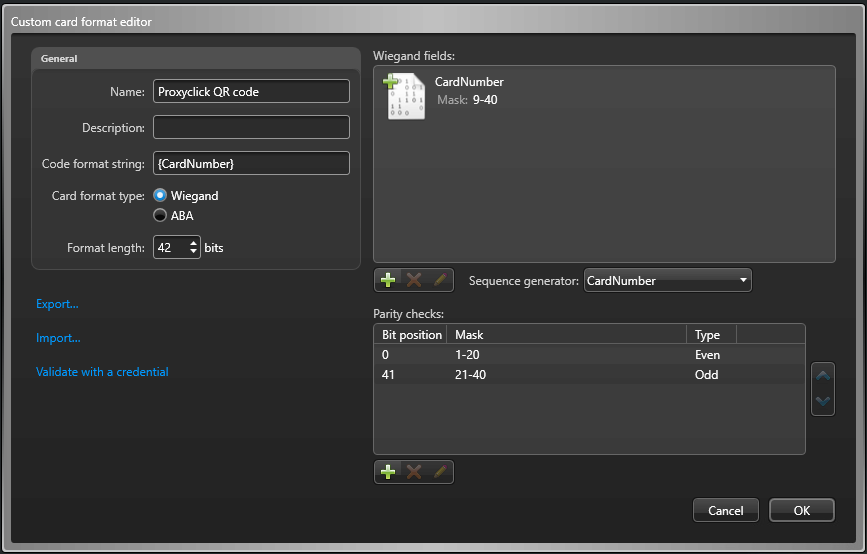Viewport: 867px width, 554px height.
Task: Edit the selected parity check
Action: (440, 472)
